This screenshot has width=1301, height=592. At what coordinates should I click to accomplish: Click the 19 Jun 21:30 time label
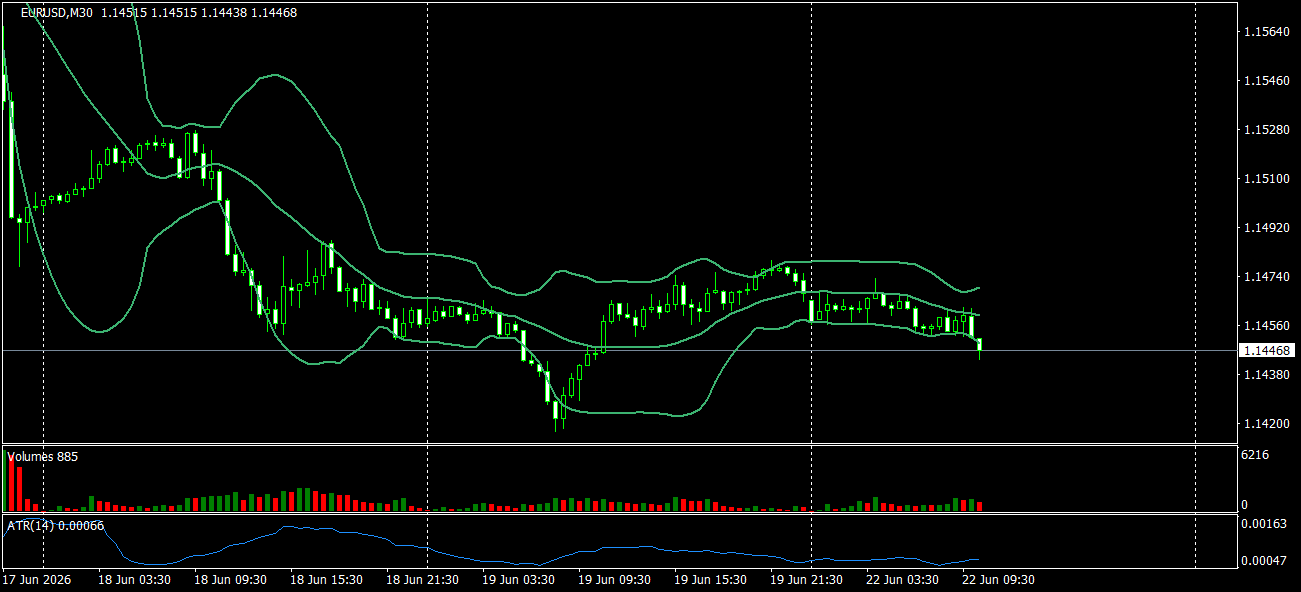point(806,580)
